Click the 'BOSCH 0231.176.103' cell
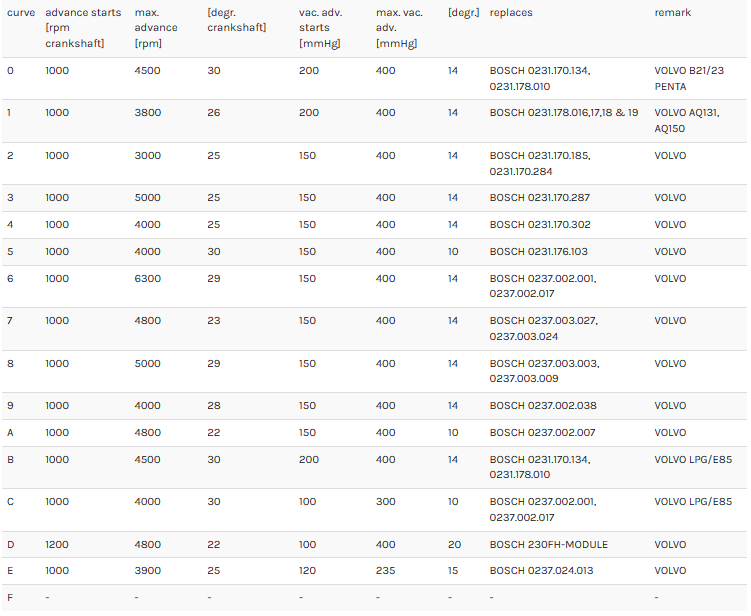 (538, 252)
